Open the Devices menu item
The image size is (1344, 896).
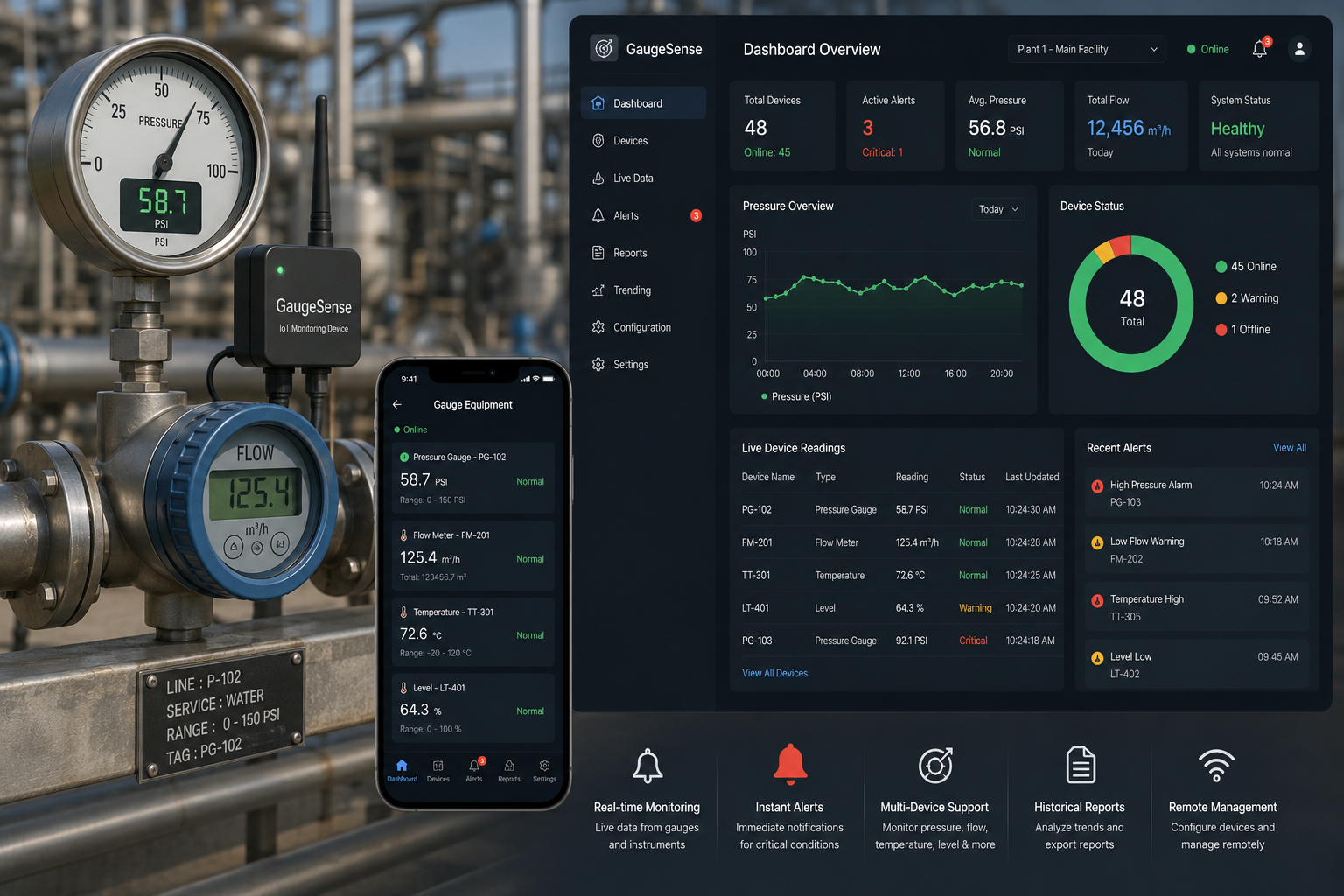(643, 141)
